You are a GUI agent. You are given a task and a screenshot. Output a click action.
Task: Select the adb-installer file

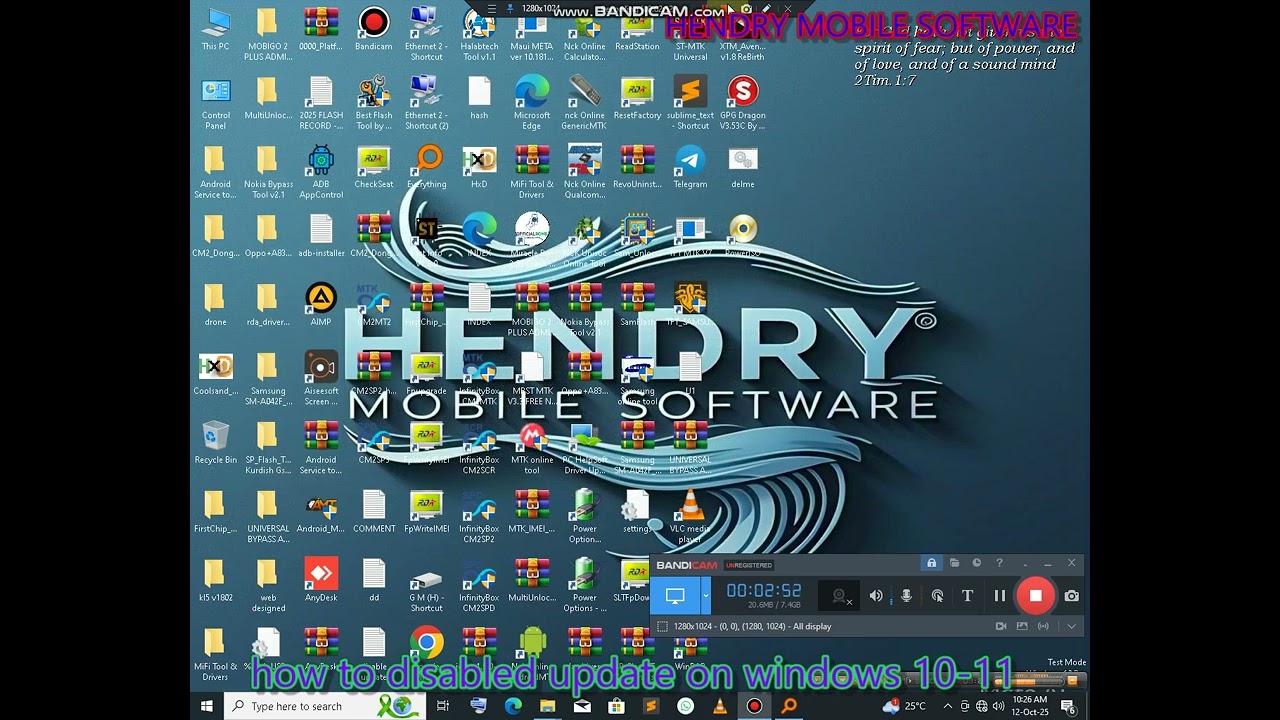[321, 236]
